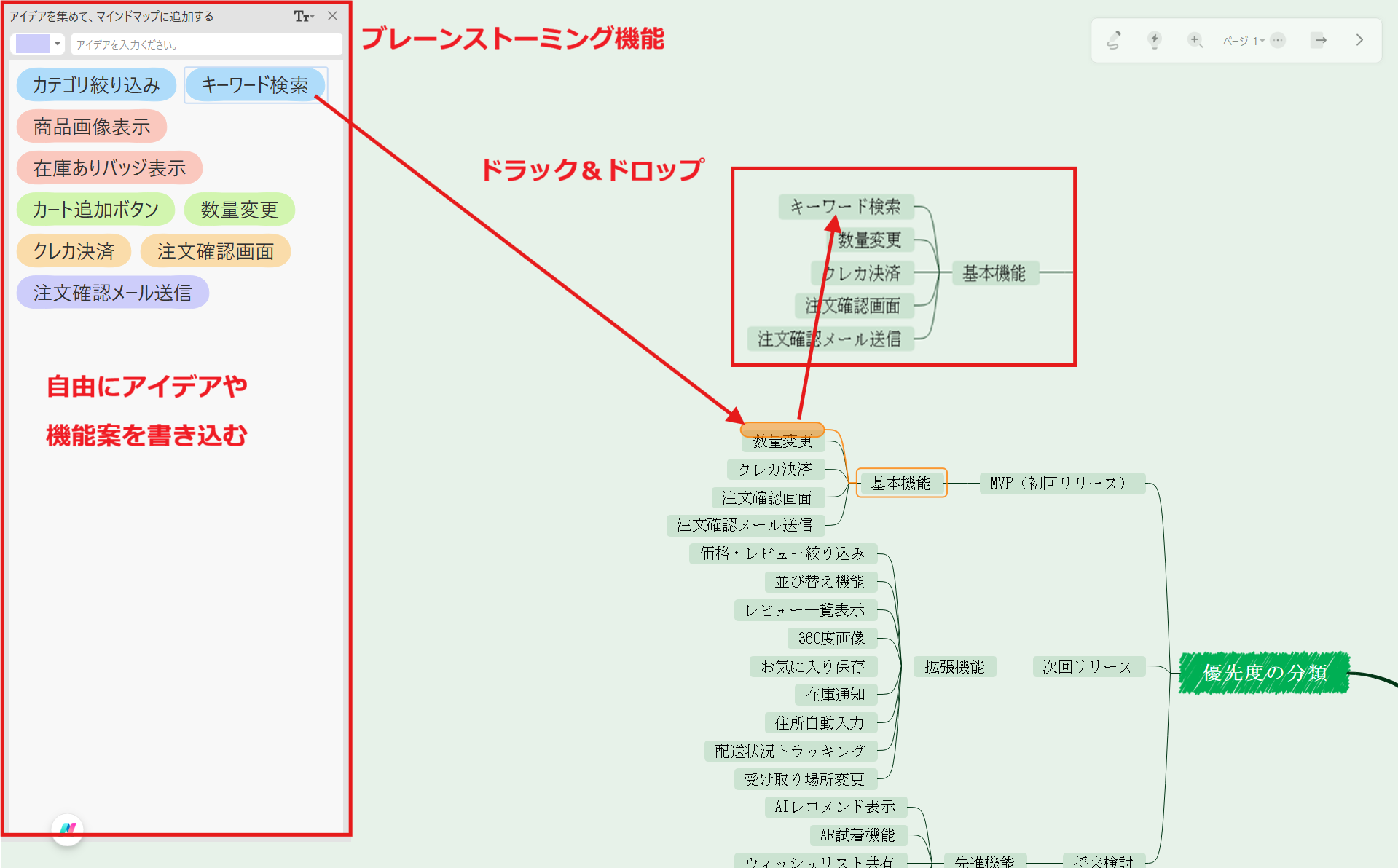Screen dimensions: 1398x868
Task: Select the AIレコメンド表示 node
Action: [x=836, y=807]
